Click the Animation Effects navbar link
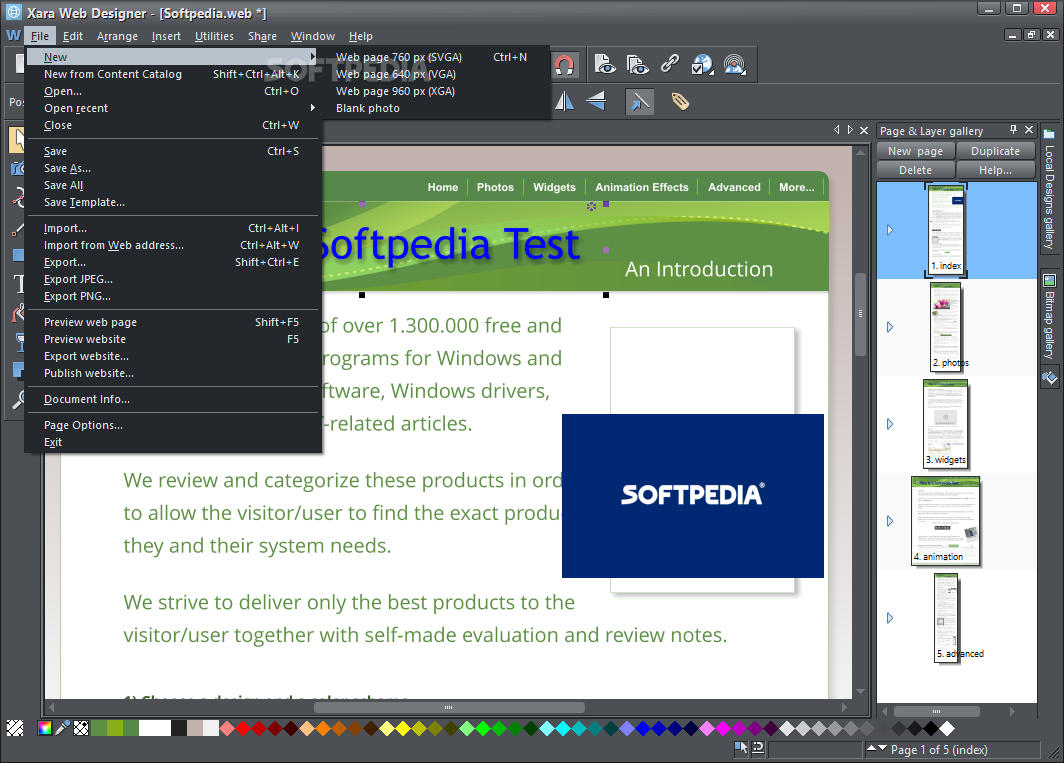This screenshot has width=1064, height=763. click(x=642, y=187)
